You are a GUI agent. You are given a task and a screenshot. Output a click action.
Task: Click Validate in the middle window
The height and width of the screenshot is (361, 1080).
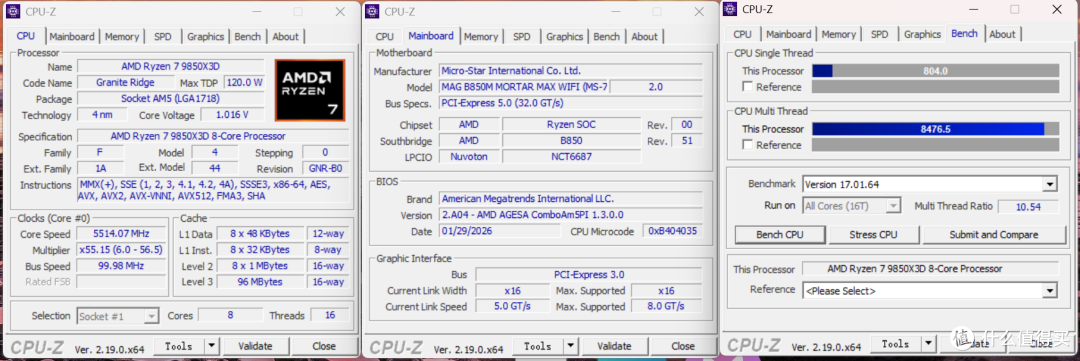click(614, 347)
